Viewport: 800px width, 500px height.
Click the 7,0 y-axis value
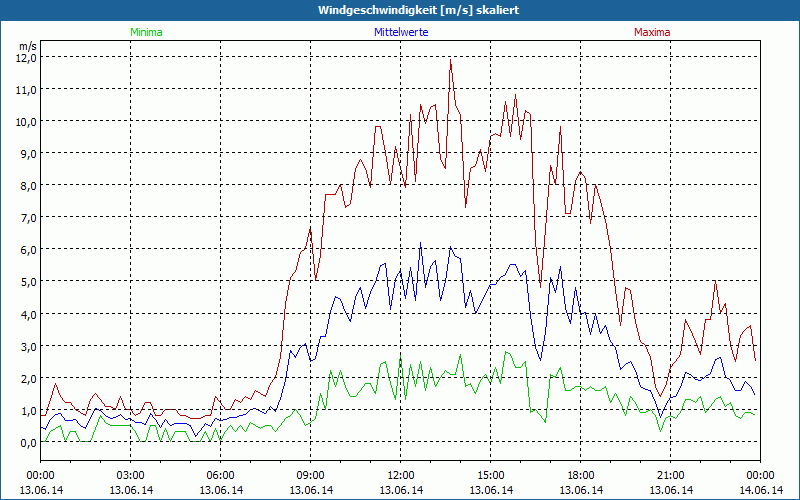point(28,218)
